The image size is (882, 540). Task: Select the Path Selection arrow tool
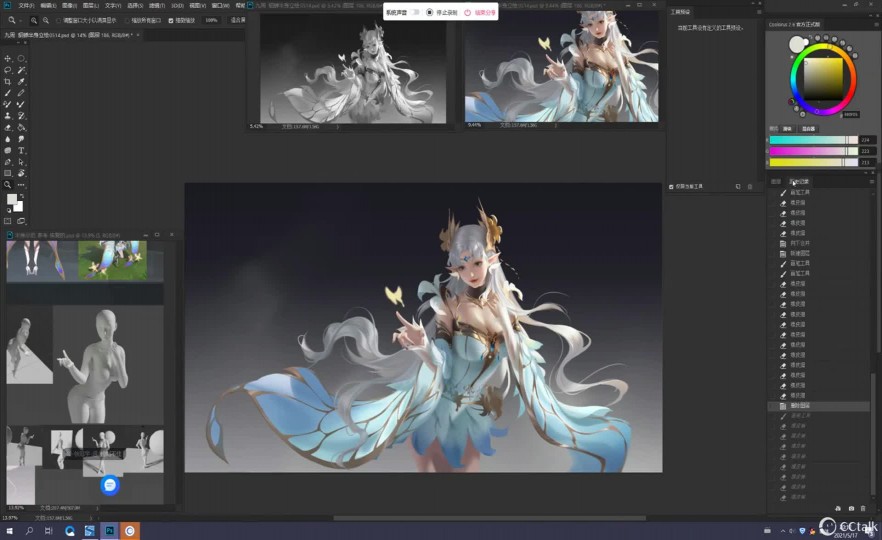[21, 162]
